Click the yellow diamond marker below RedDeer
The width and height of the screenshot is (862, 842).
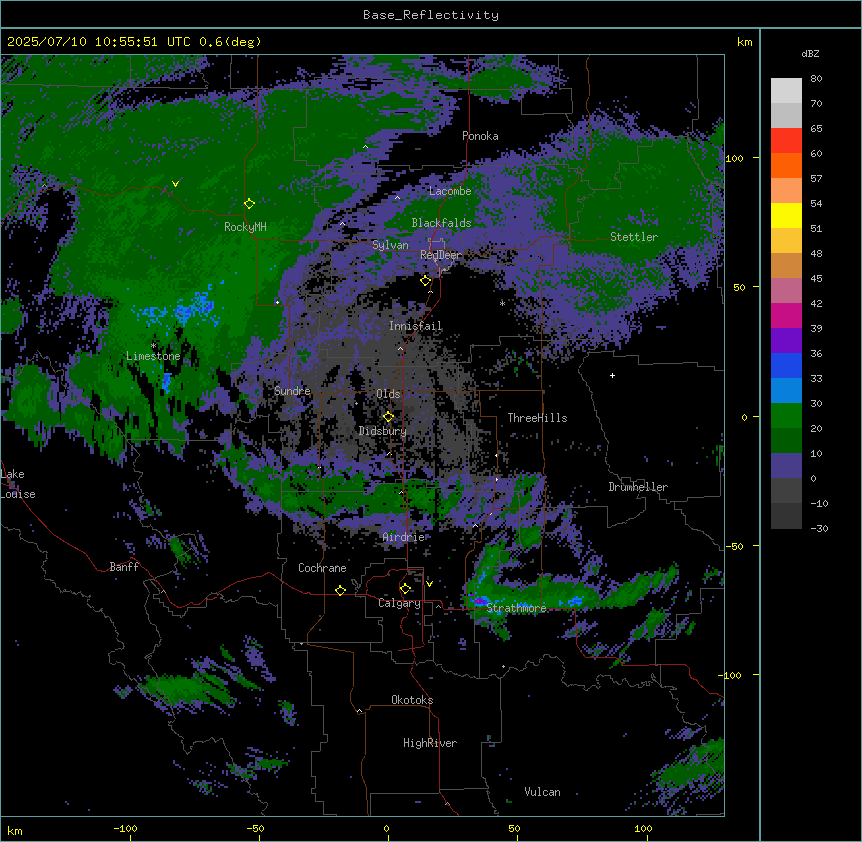pyautogui.click(x=425, y=281)
